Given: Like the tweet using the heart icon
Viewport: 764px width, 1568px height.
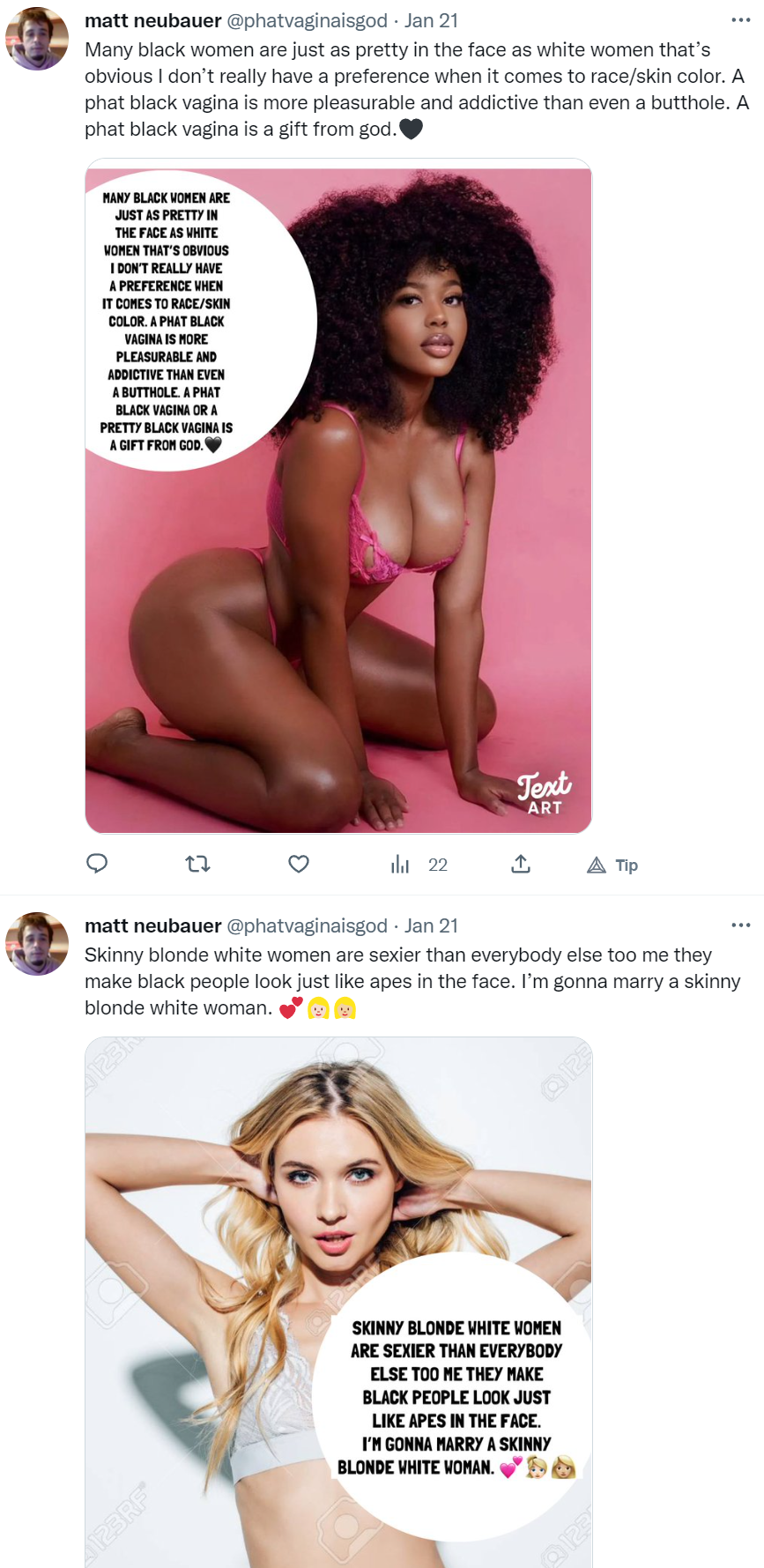Looking at the screenshot, I should pos(299,864).
